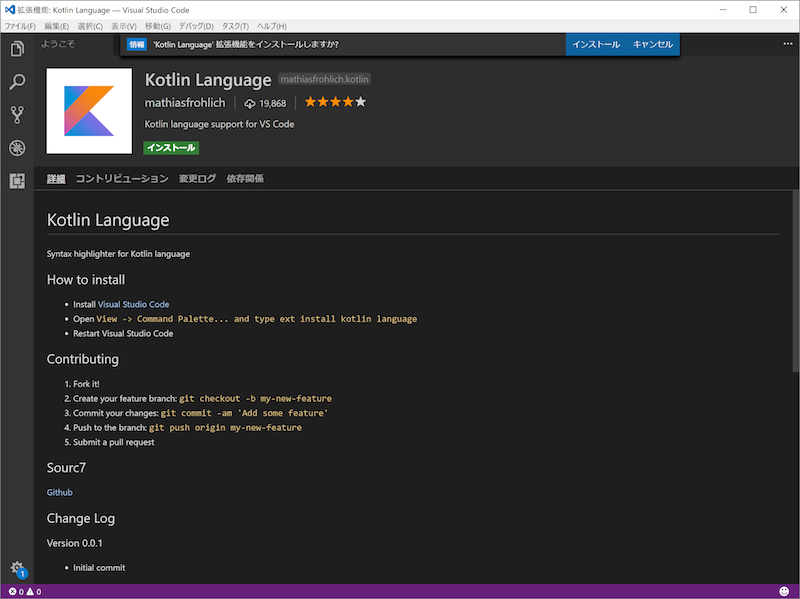Screen dimensions: 800x599
Task: Open the Explorer view in activity bar
Action: coord(17,49)
